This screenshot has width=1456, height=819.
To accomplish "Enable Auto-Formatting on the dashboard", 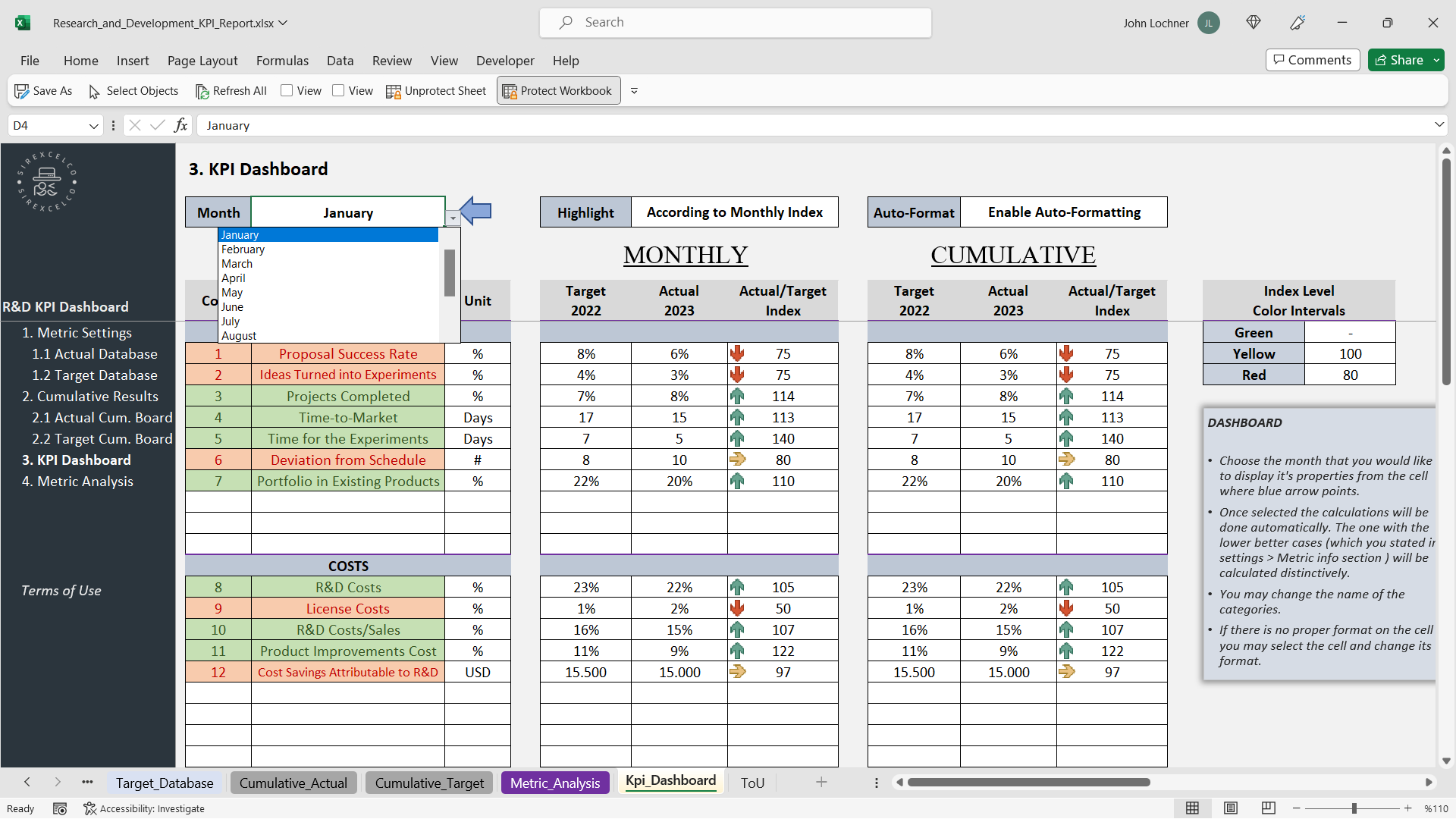I will click(x=1063, y=212).
